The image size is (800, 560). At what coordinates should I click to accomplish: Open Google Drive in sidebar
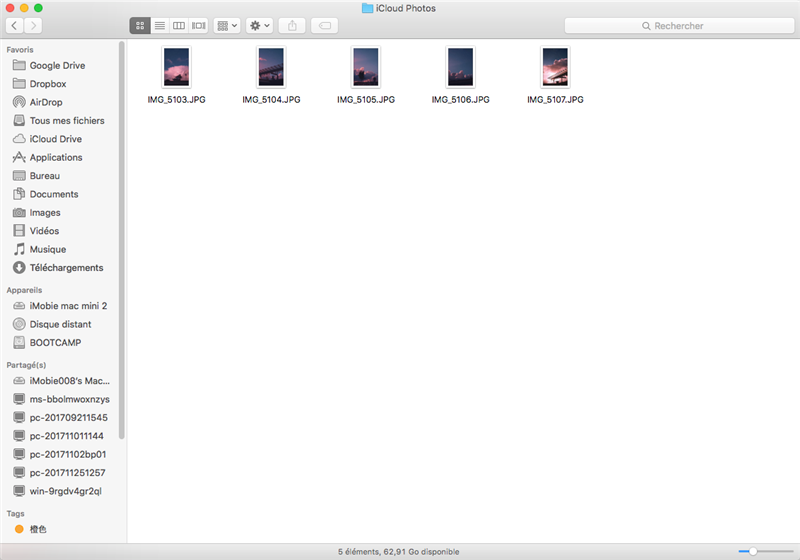click(57, 65)
